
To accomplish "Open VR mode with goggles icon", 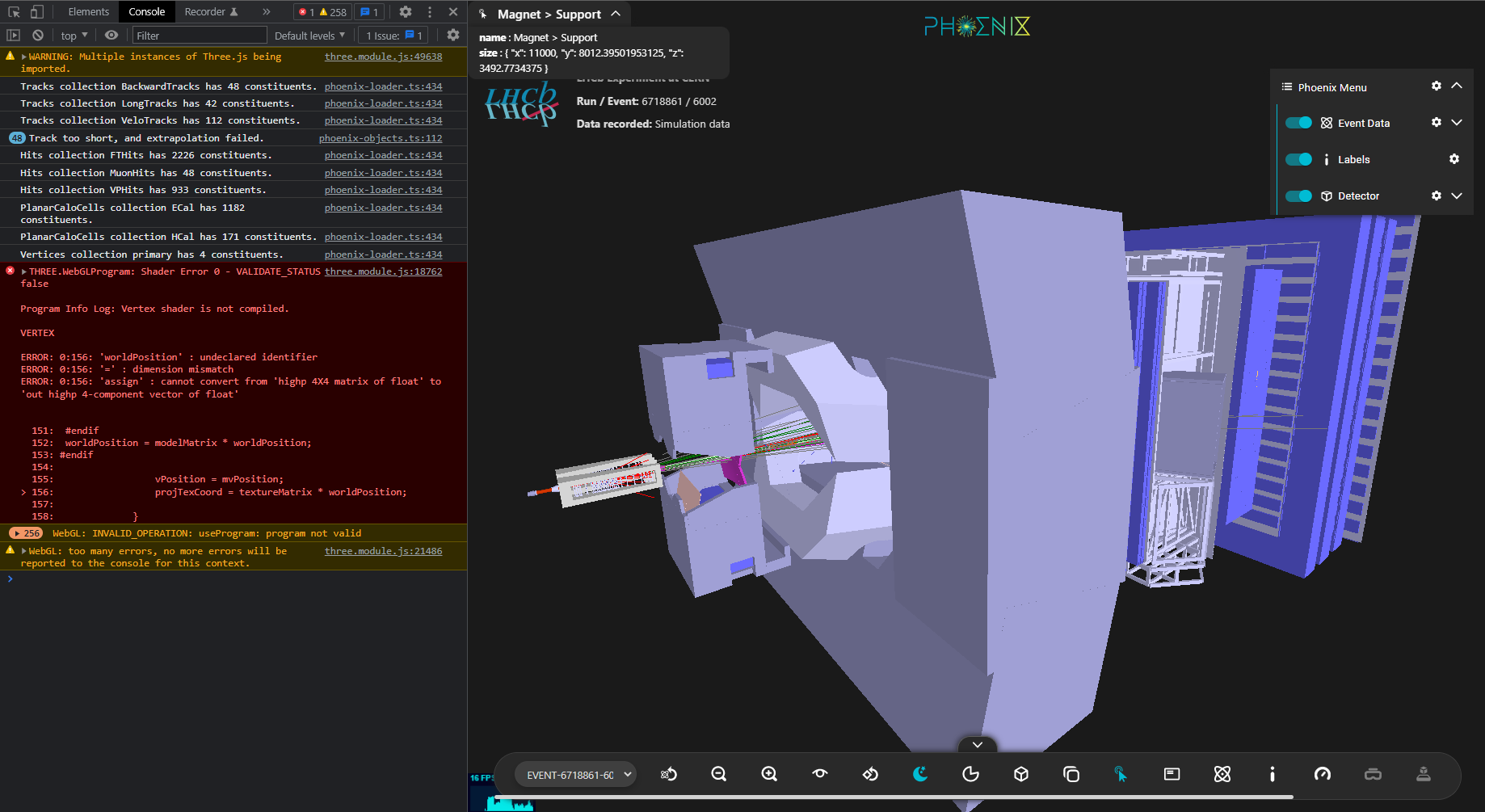I will tap(1373, 773).
